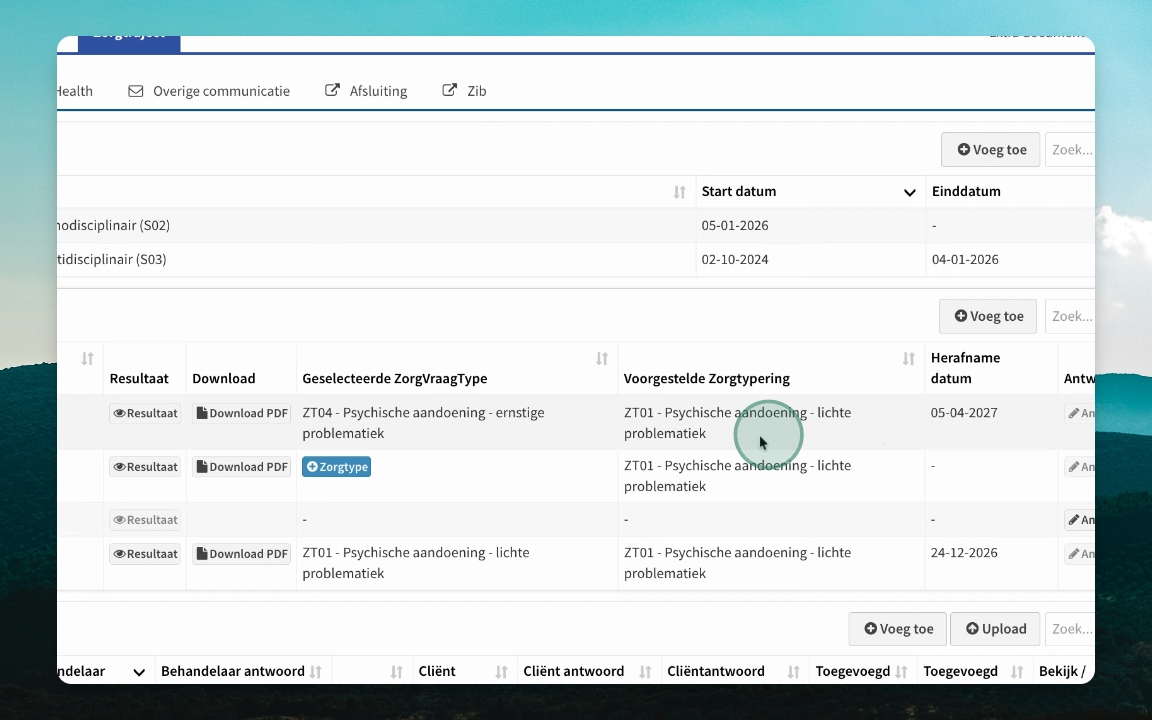Click the Bekijk column header

[x=1062, y=671]
